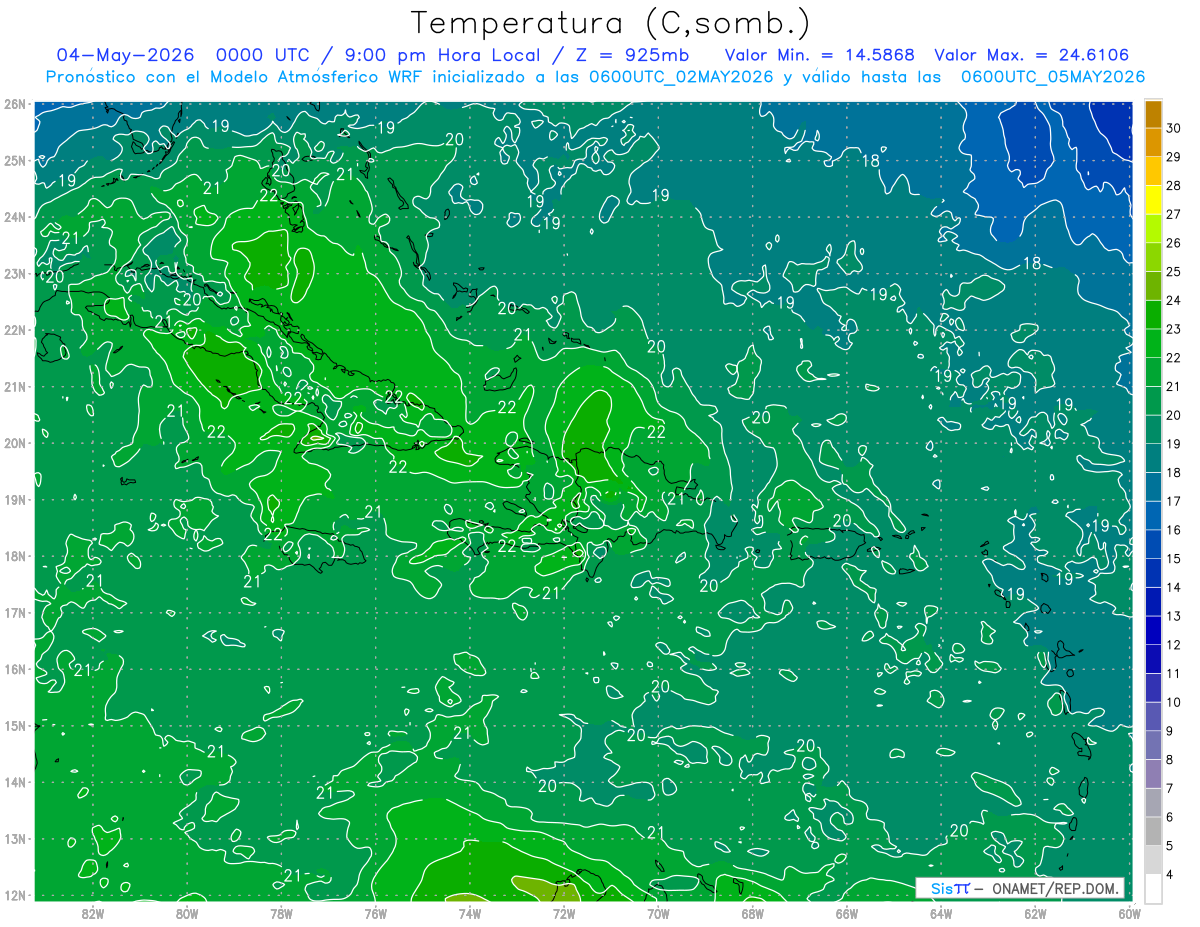This screenshot has height=927, width=1200.
Task: Click the 70W longitude axis label
Action: pyautogui.click(x=658, y=913)
